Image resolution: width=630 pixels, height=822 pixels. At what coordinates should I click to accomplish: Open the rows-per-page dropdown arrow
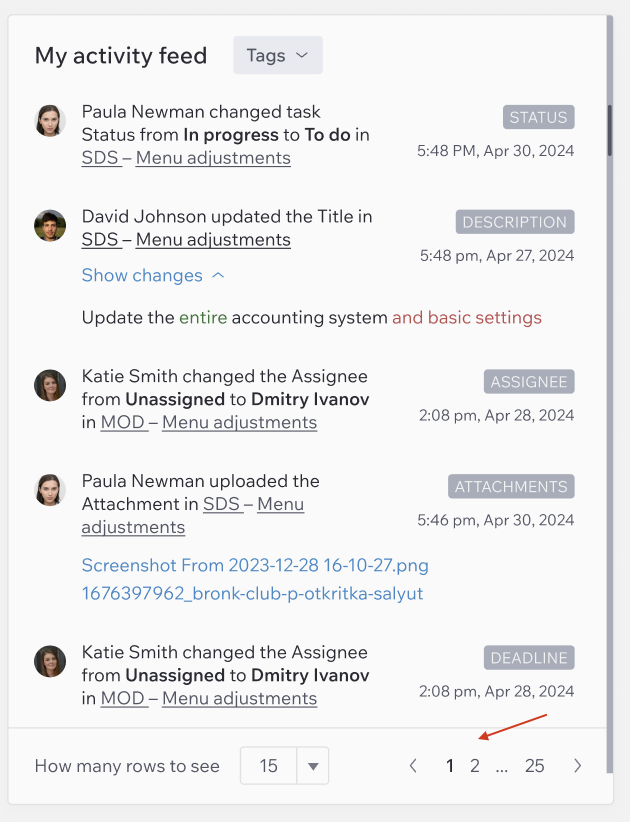312,767
